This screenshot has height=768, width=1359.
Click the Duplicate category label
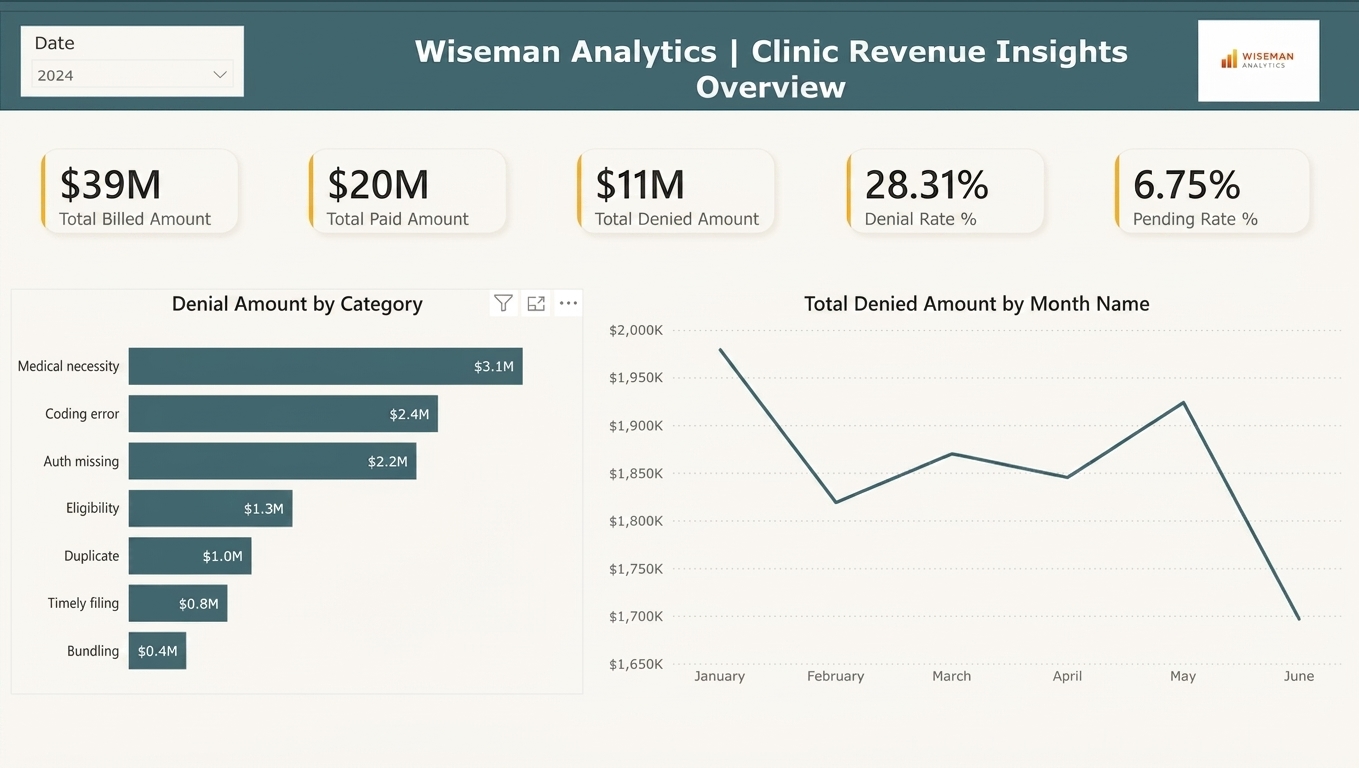tap(91, 556)
